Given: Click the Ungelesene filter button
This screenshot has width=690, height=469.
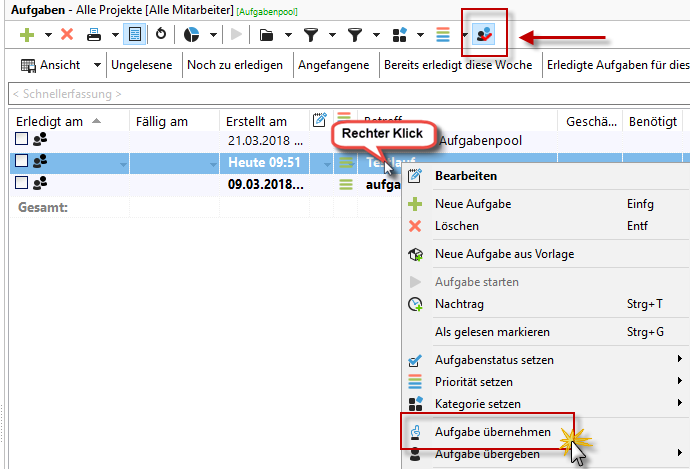Looking at the screenshot, I should [x=142, y=66].
